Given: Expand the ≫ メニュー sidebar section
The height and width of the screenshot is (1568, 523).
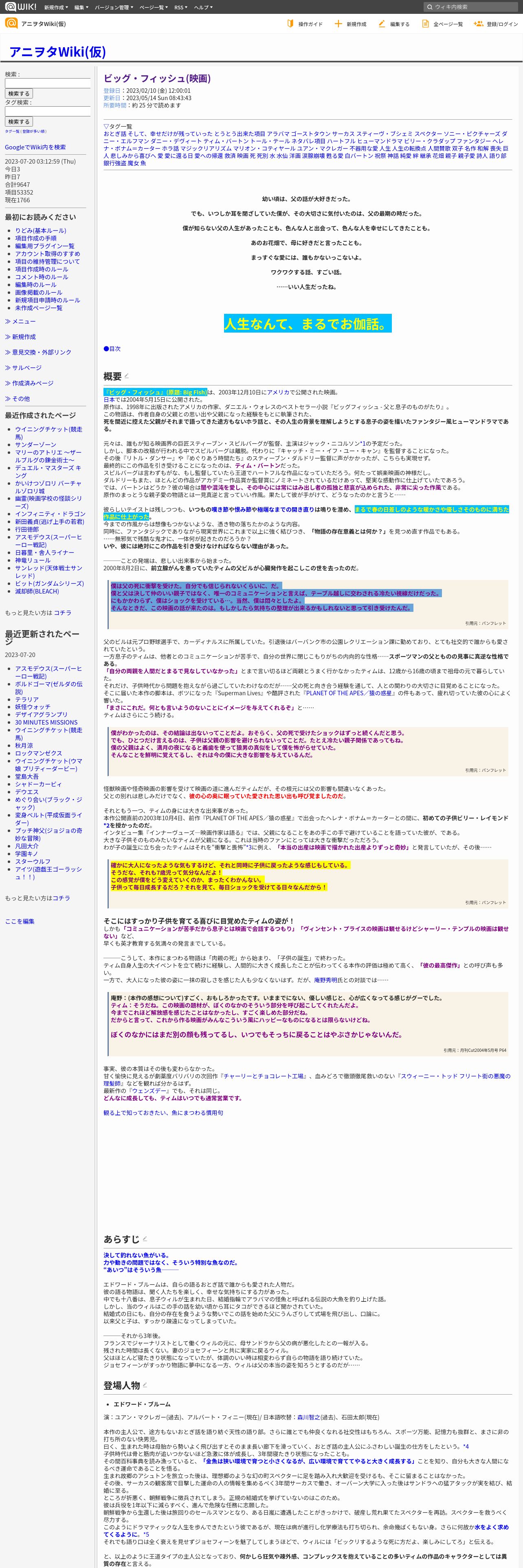Looking at the screenshot, I should pyautogui.click(x=20, y=322).
